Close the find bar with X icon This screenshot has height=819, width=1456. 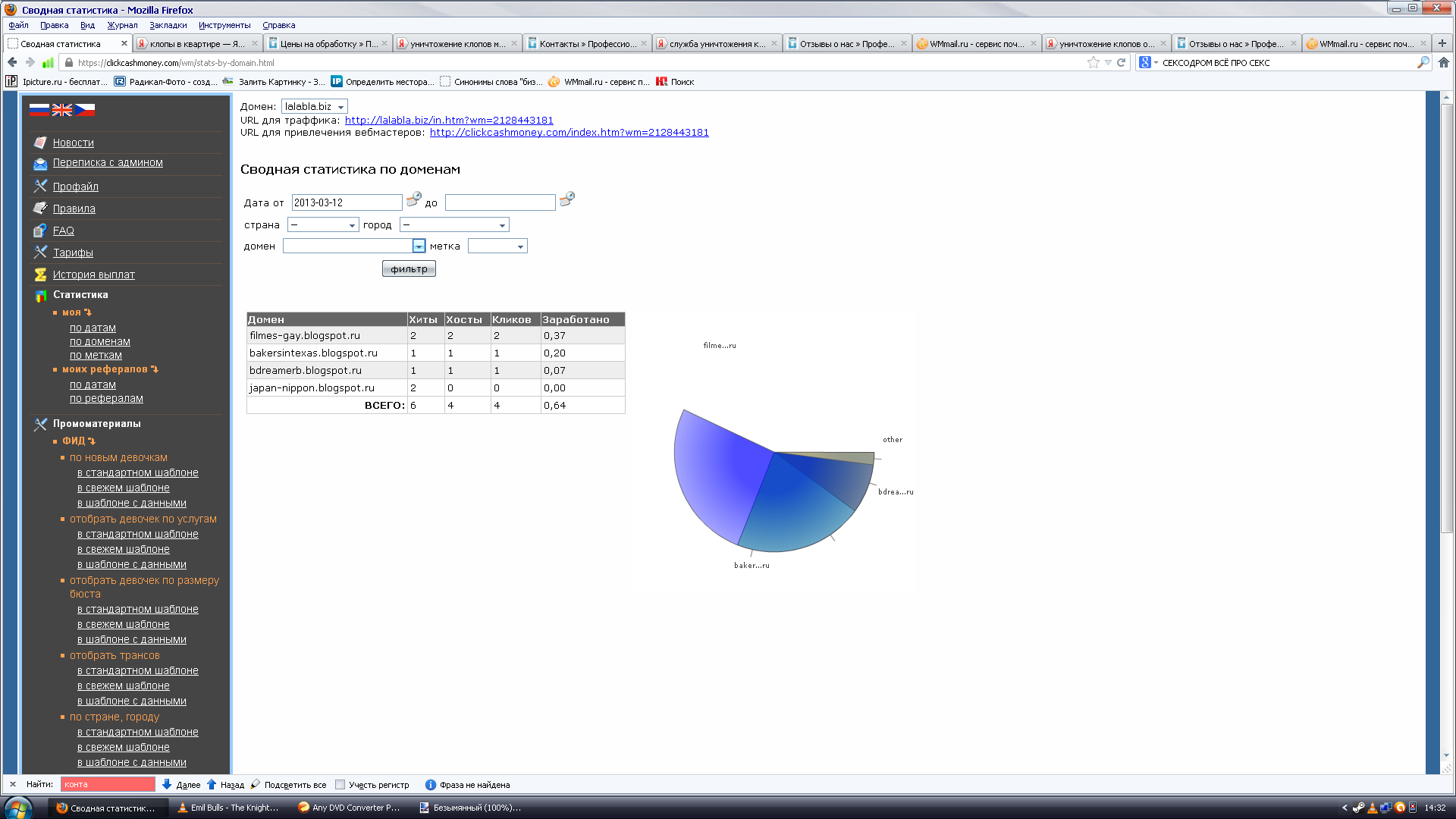[13, 785]
